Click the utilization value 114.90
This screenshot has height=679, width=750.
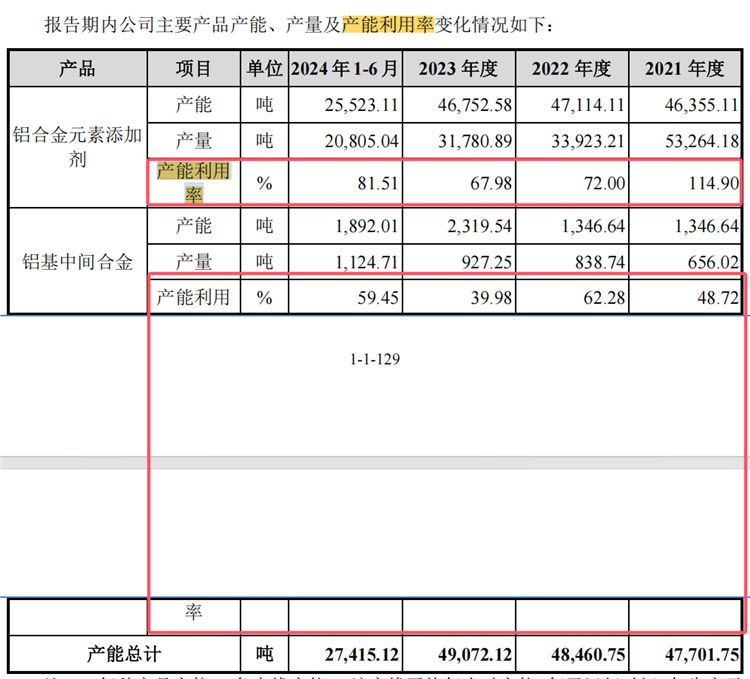point(714,183)
